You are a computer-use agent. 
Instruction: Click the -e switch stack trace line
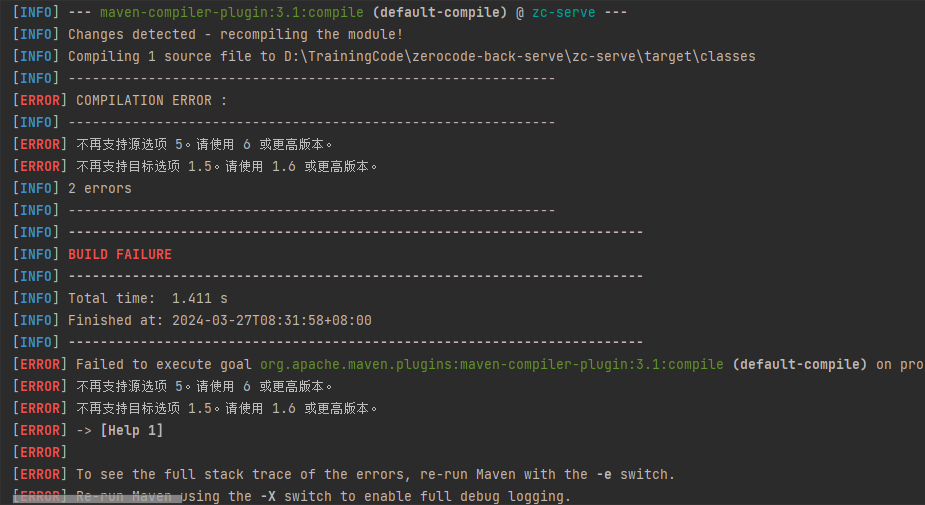point(376,474)
